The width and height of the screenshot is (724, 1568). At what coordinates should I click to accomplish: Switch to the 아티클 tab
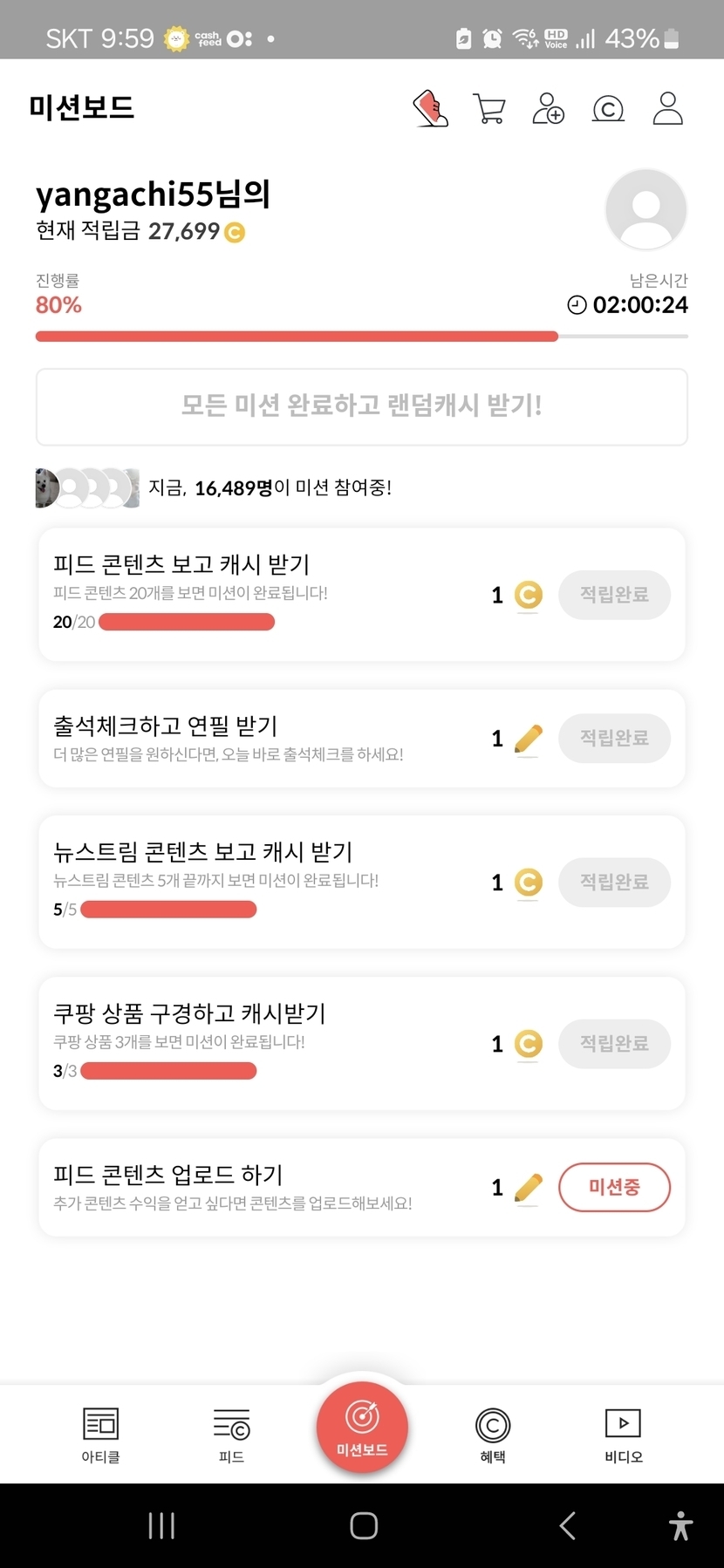pyautogui.click(x=100, y=1435)
